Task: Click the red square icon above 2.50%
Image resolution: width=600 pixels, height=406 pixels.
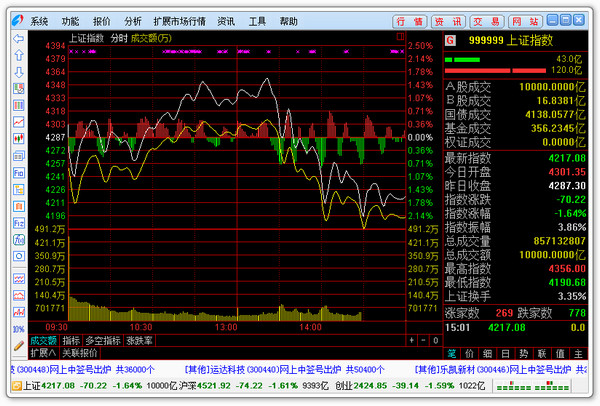Action: click(400, 37)
